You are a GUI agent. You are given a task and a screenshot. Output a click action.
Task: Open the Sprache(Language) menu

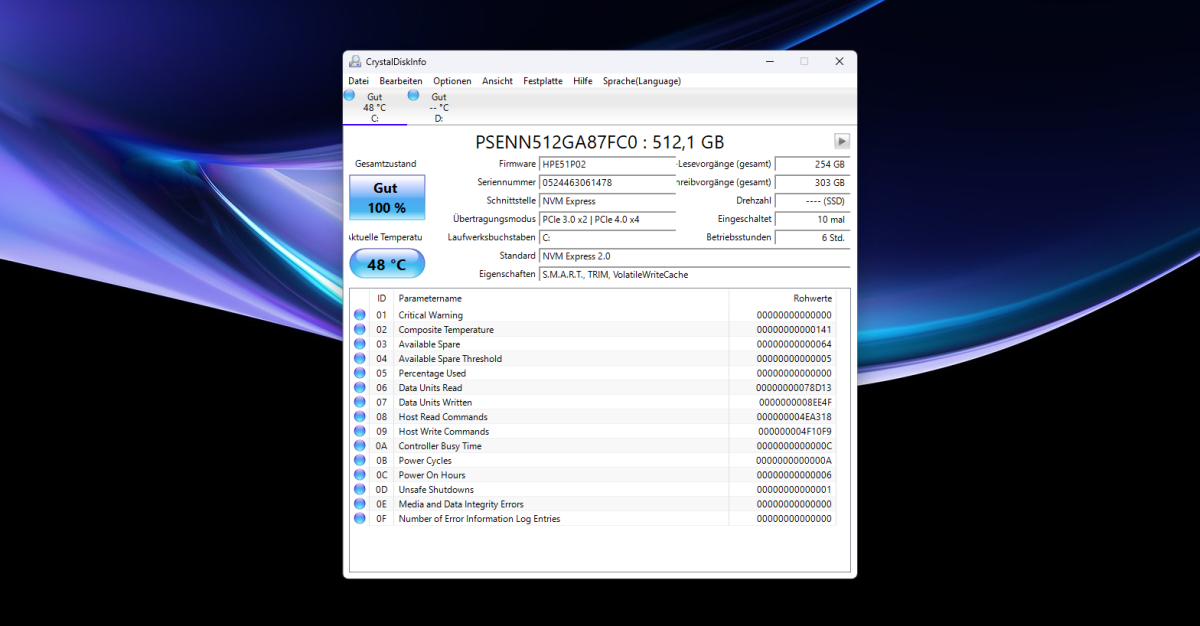pos(641,81)
